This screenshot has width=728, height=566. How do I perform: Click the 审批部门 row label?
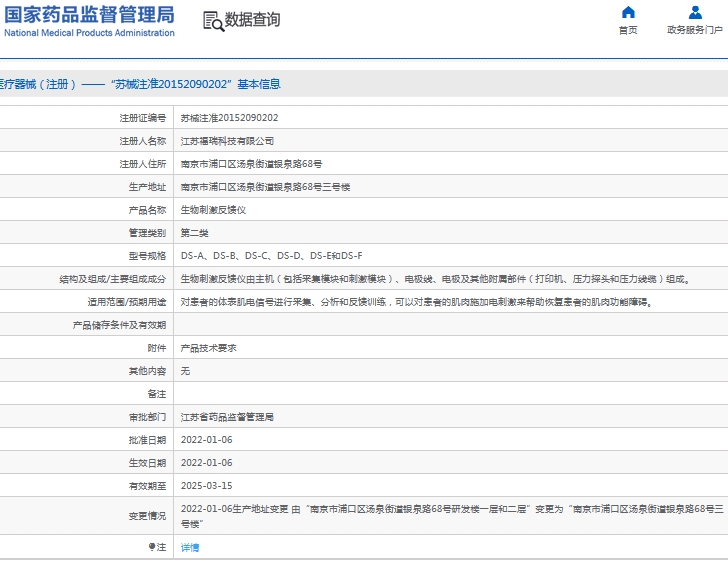(147, 417)
